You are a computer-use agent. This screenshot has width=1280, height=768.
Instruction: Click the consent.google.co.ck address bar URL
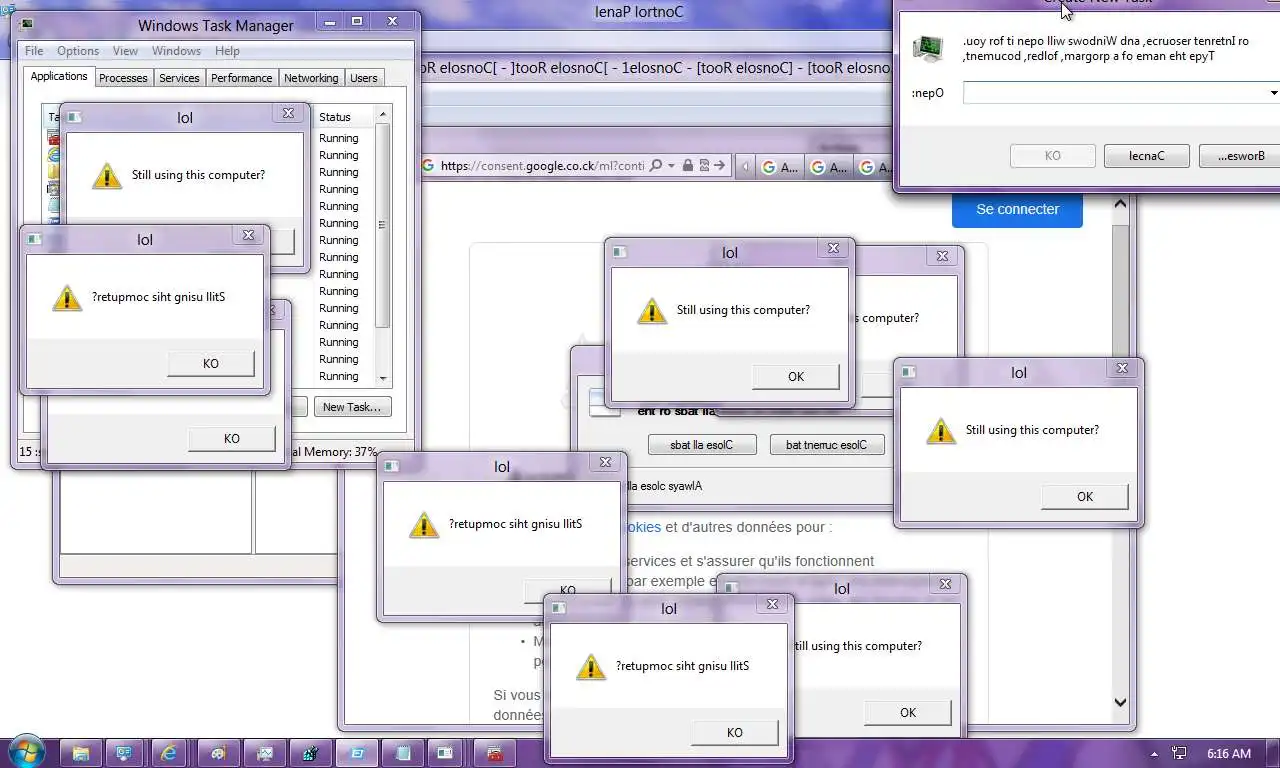pyautogui.click(x=542, y=166)
